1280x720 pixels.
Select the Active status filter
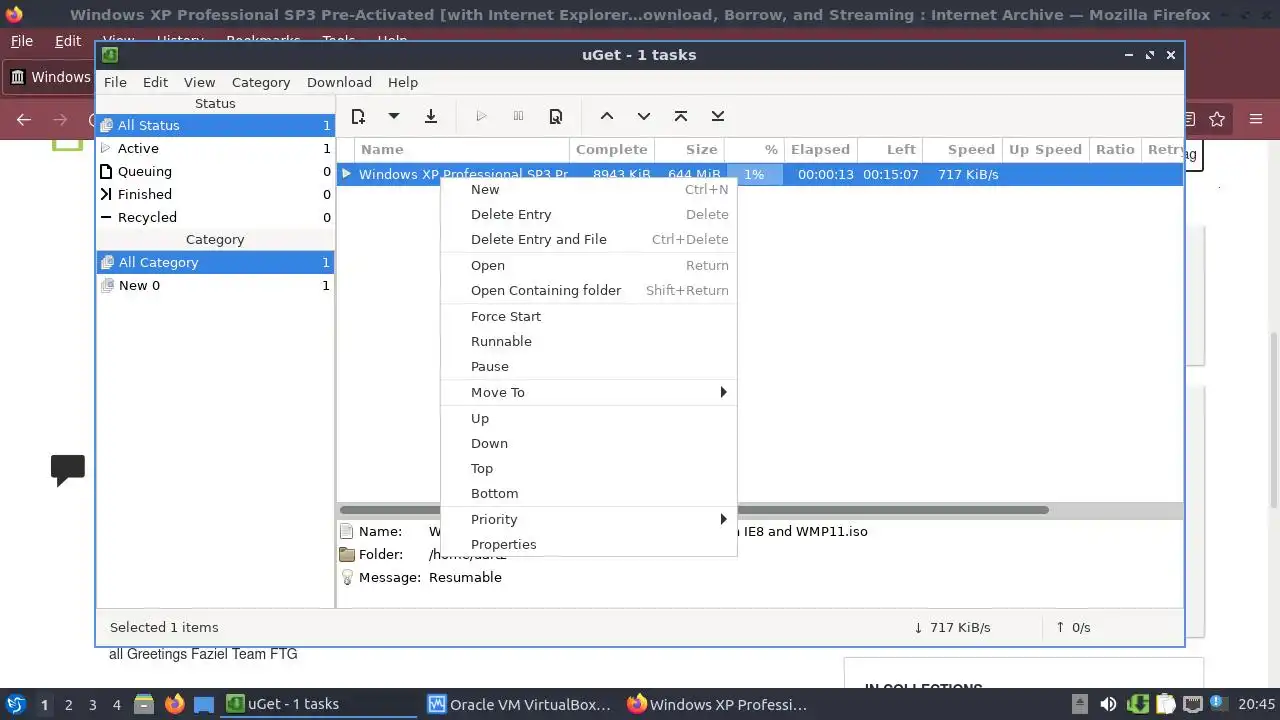pos(215,148)
